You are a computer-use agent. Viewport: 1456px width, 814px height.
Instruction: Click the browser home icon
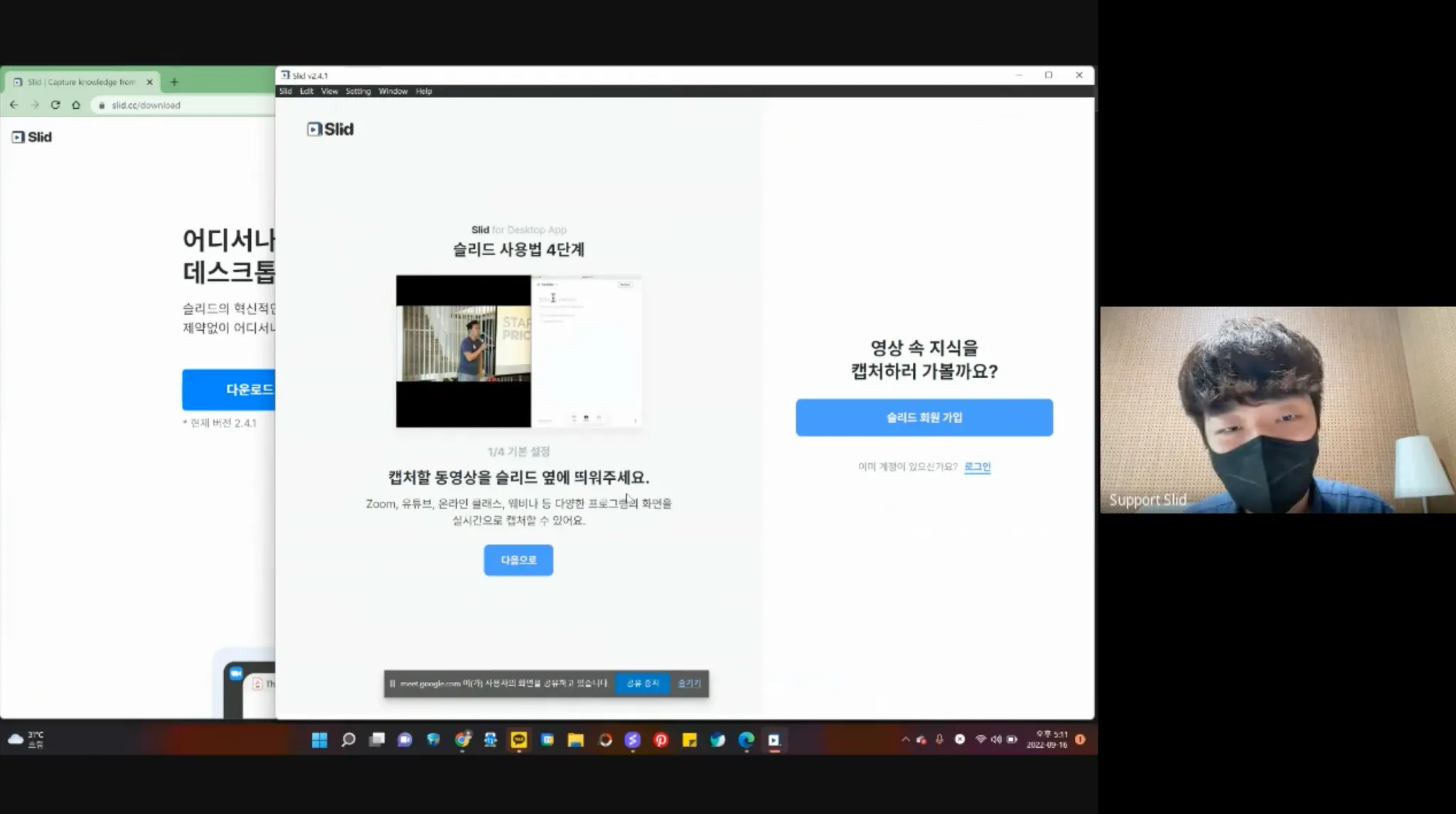coord(76,105)
